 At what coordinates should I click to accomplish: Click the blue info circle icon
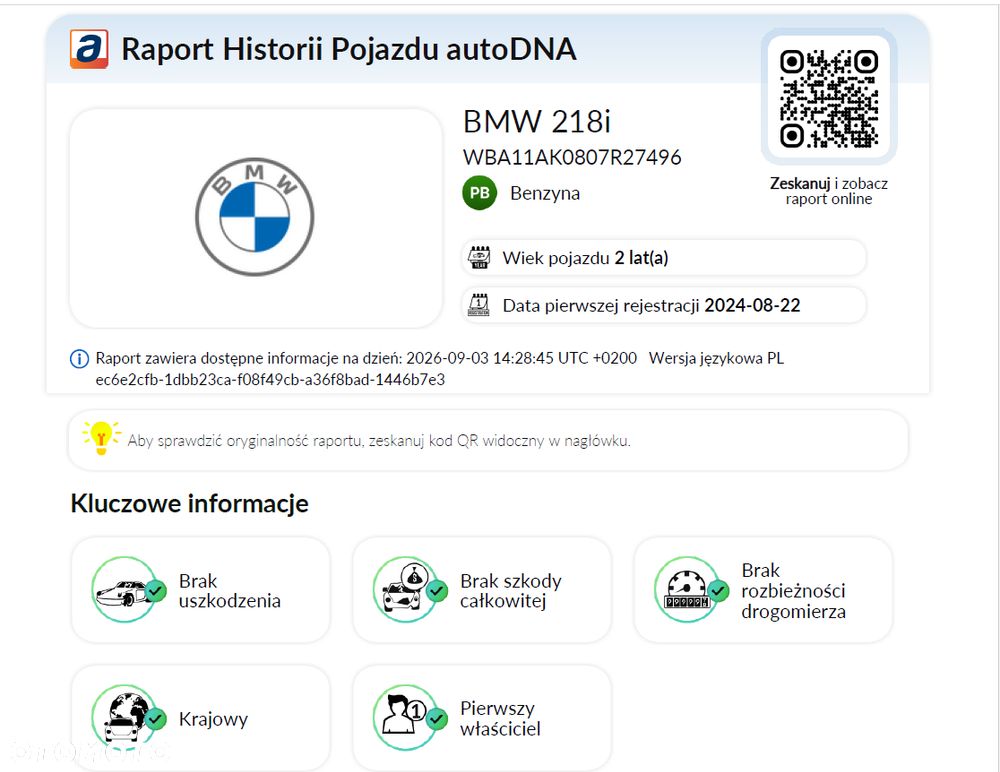(x=79, y=359)
